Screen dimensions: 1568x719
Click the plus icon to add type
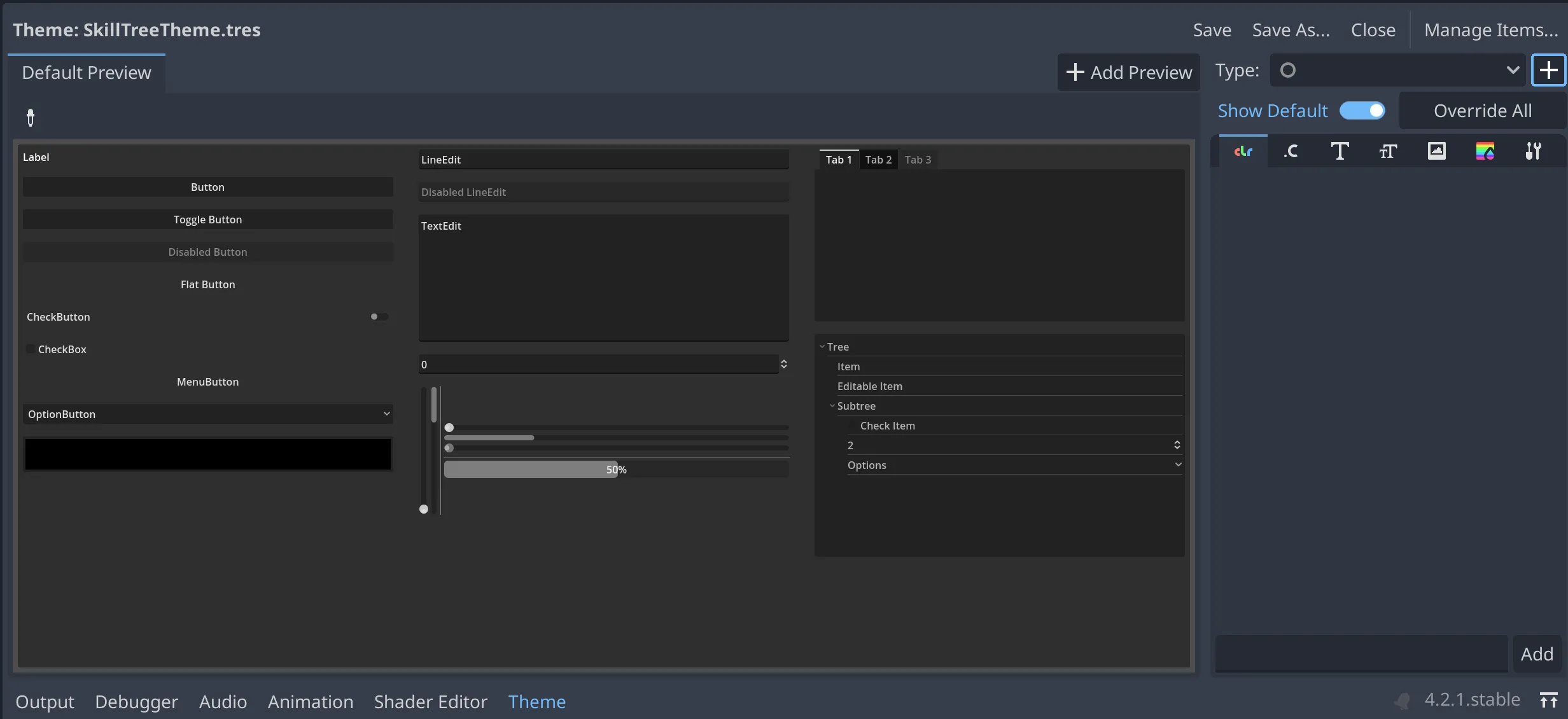click(1548, 70)
